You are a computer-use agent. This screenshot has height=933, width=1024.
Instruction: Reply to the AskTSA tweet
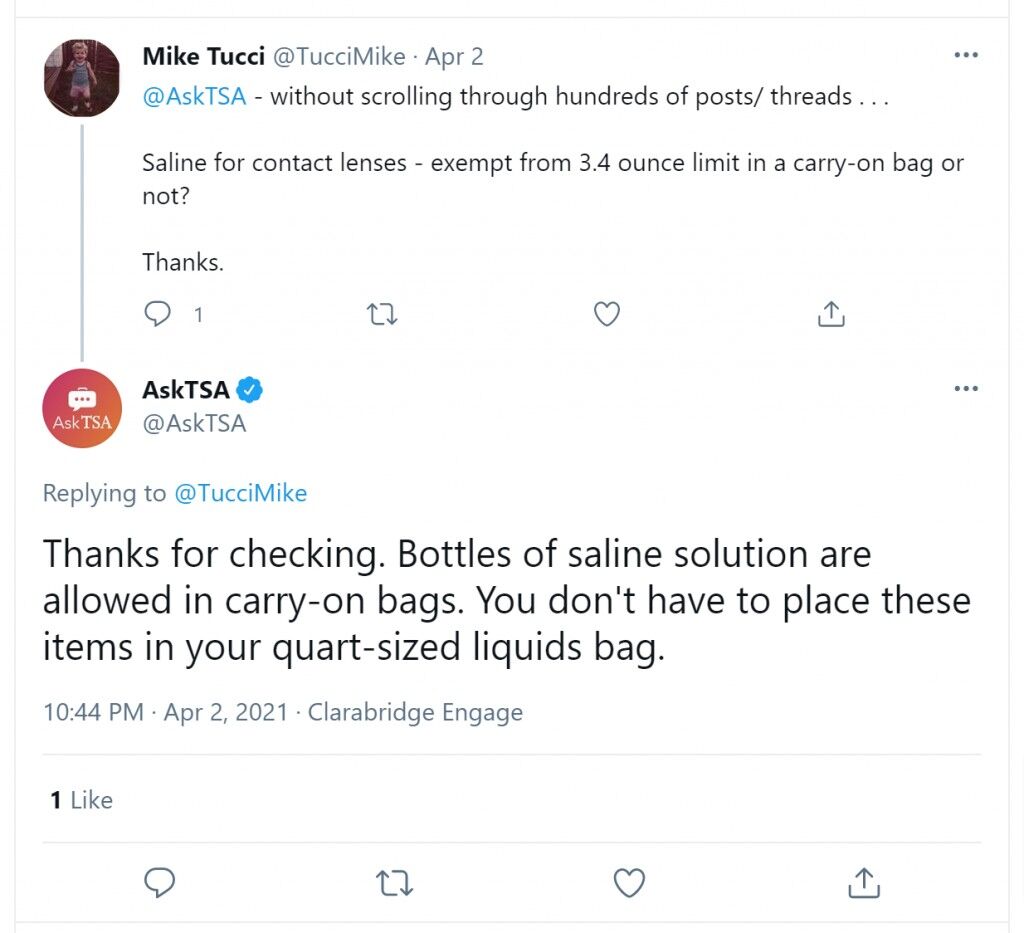(x=159, y=883)
